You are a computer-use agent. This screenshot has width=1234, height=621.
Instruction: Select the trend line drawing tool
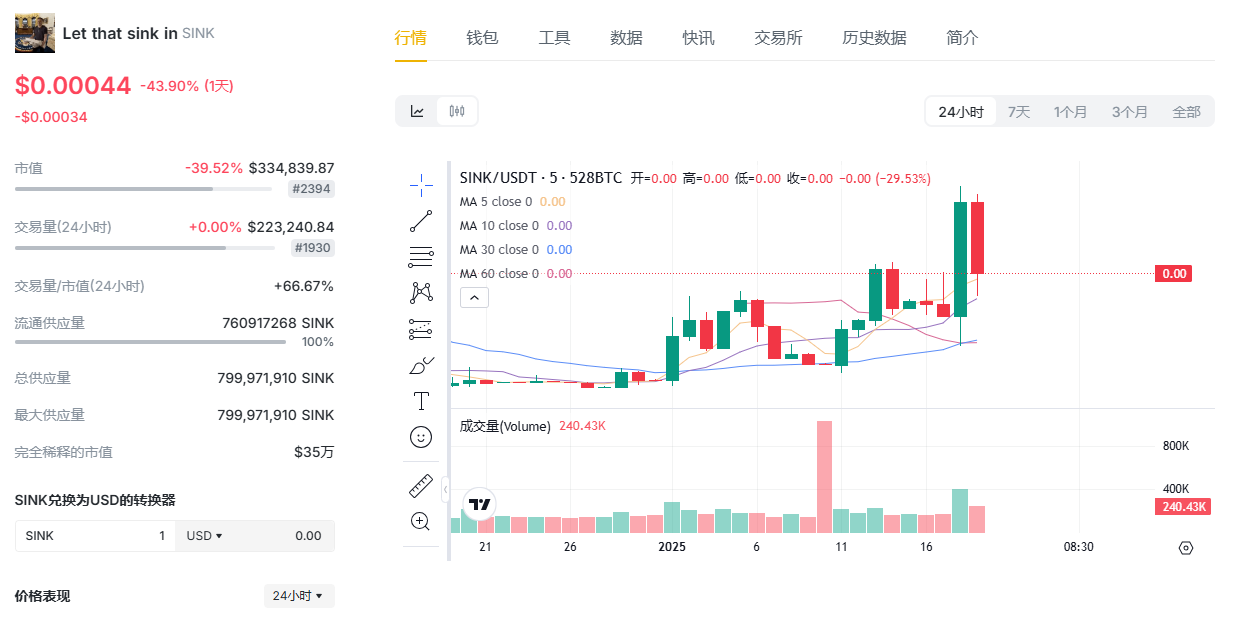point(421,221)
